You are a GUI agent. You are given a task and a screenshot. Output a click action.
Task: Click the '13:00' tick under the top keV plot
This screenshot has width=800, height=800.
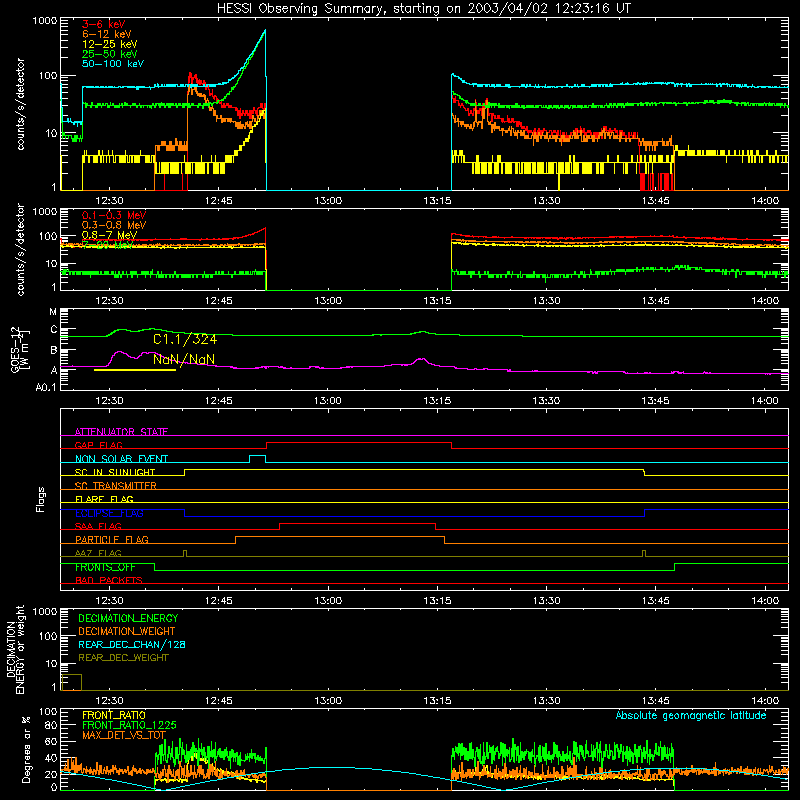[328, 201]
